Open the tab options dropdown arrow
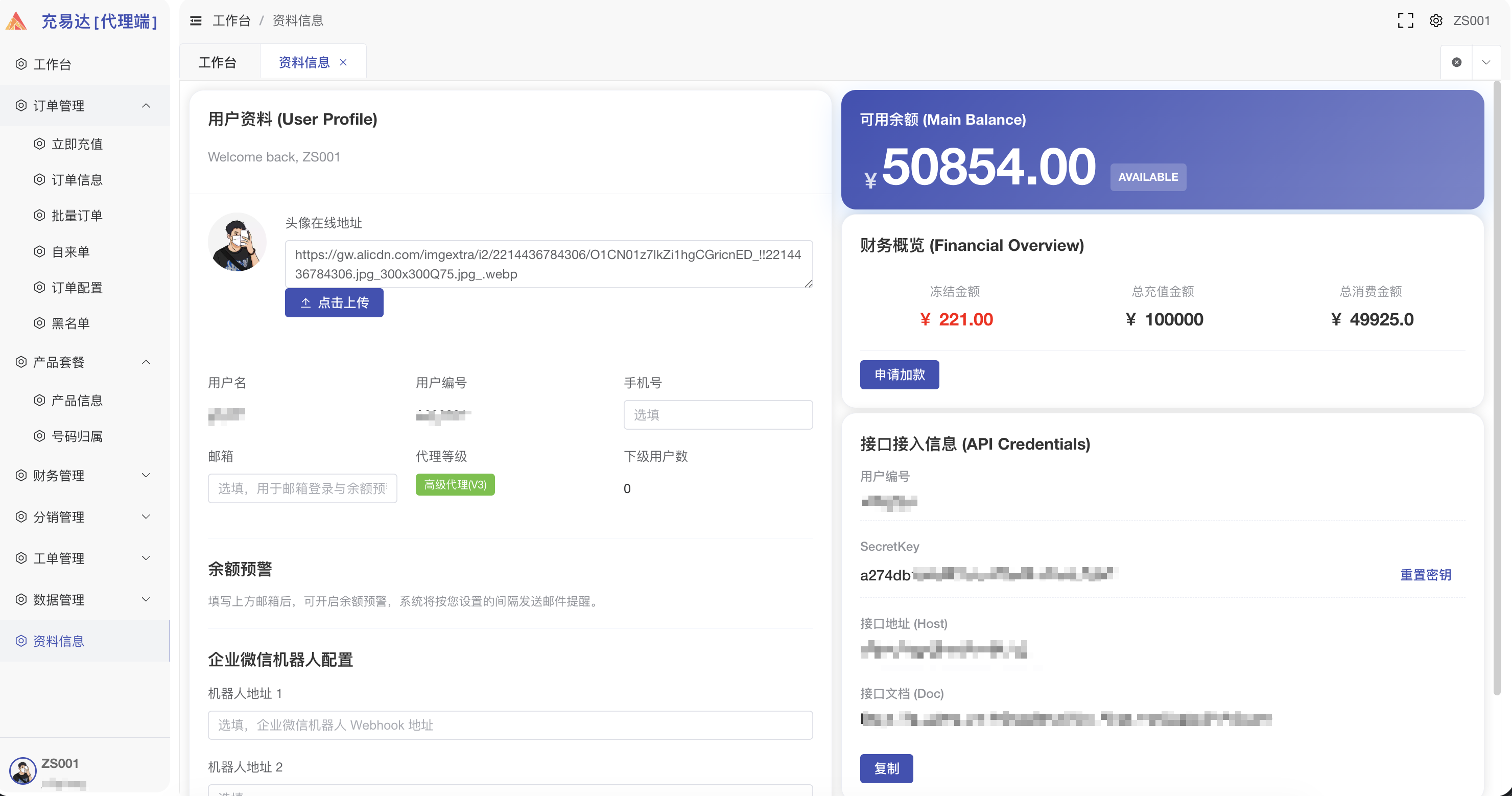 (x=1485, y=62)
